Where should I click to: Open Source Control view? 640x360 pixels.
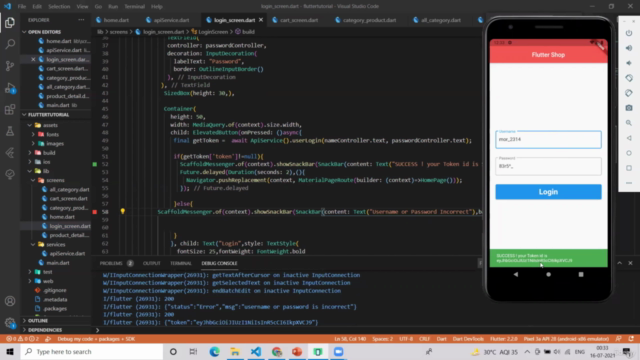click(10, 65)
